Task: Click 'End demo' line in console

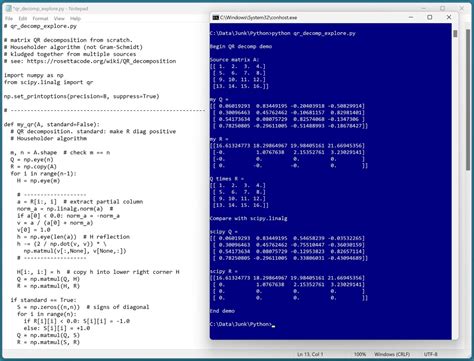Action: coord(222,311)
